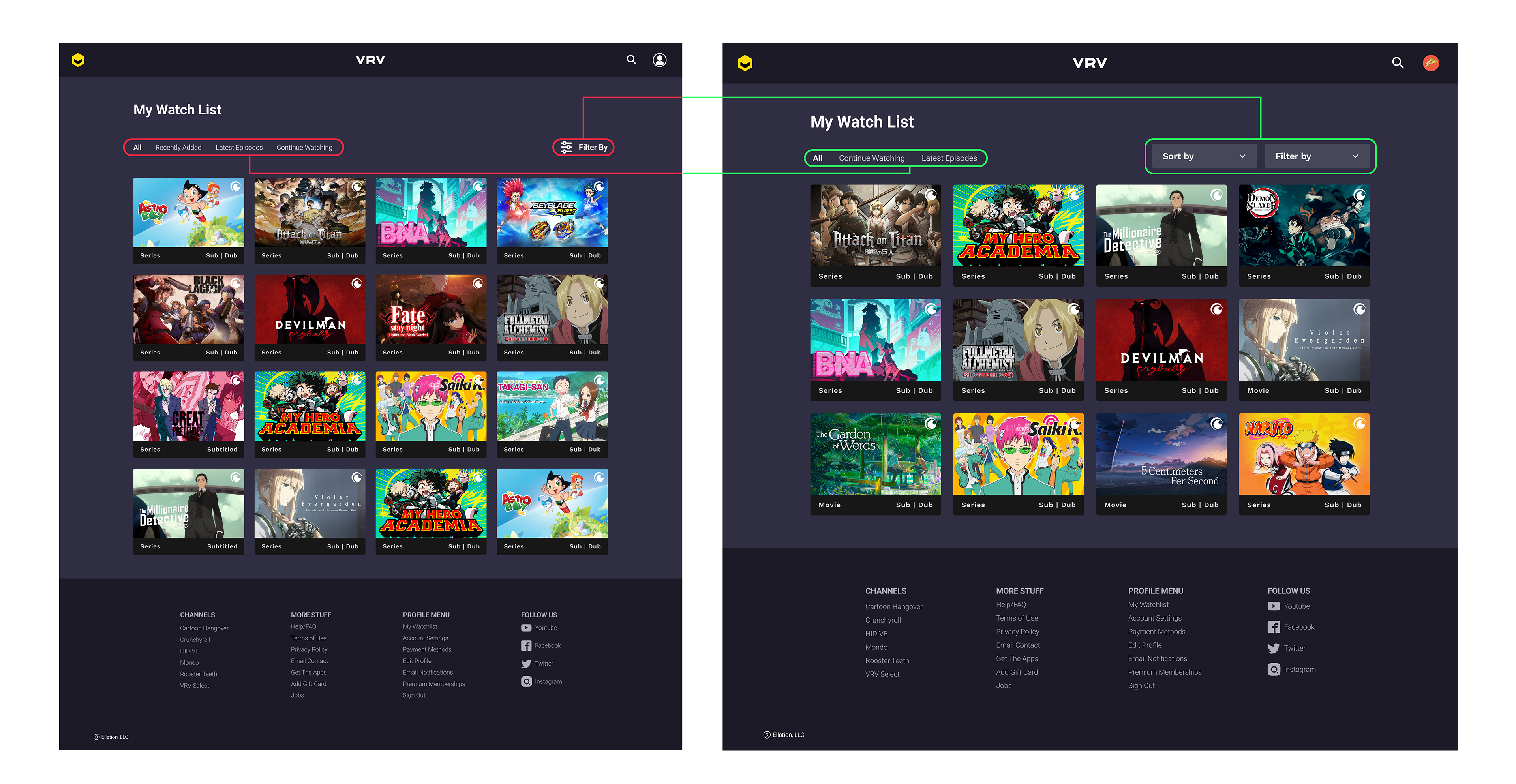The width and height of the screenshot is (1516, 784).
Task: Open Edit Profile link in right footer
Action: pyautogui.click(x=1145, y=645)
